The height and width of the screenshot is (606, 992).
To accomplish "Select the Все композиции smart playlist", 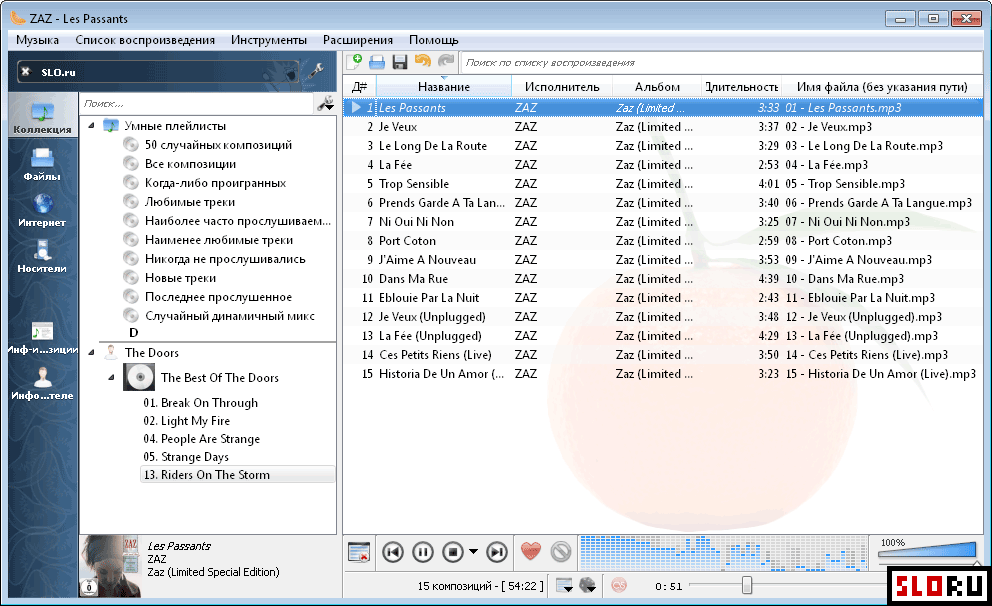I will tap(190, 164).
